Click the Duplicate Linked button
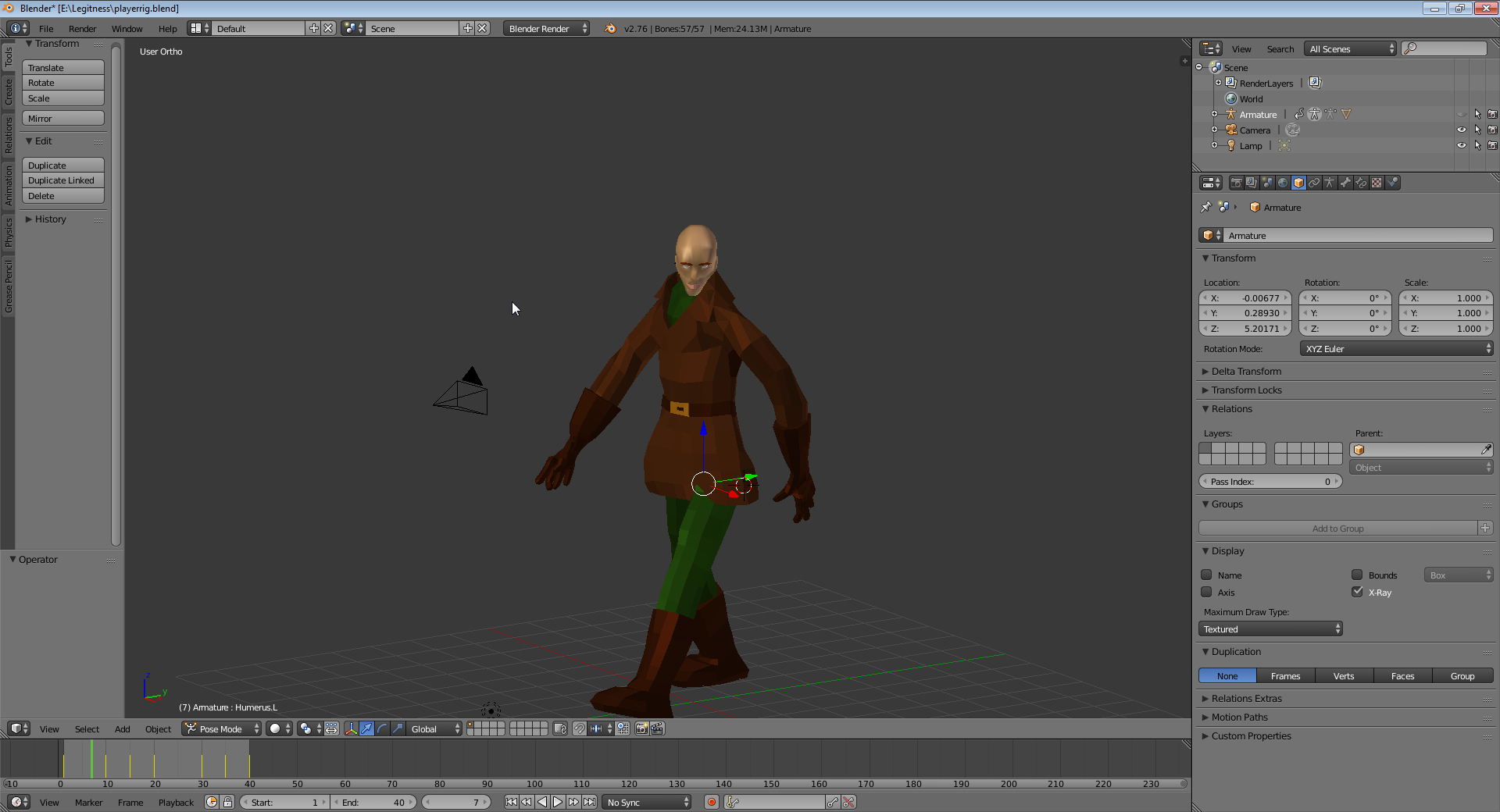1500x812 pixels. (62, 180)
